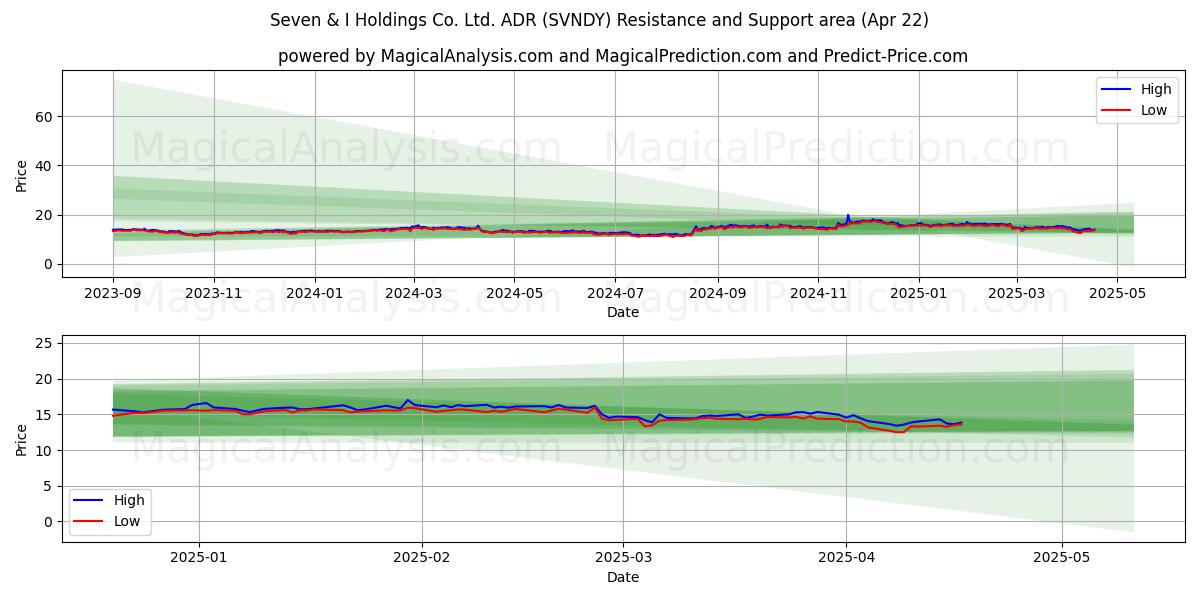The width and height of the screenshot is (1200, 600).
Task: Click the '2024-09' tick label
Action: (x=717, y=293)
